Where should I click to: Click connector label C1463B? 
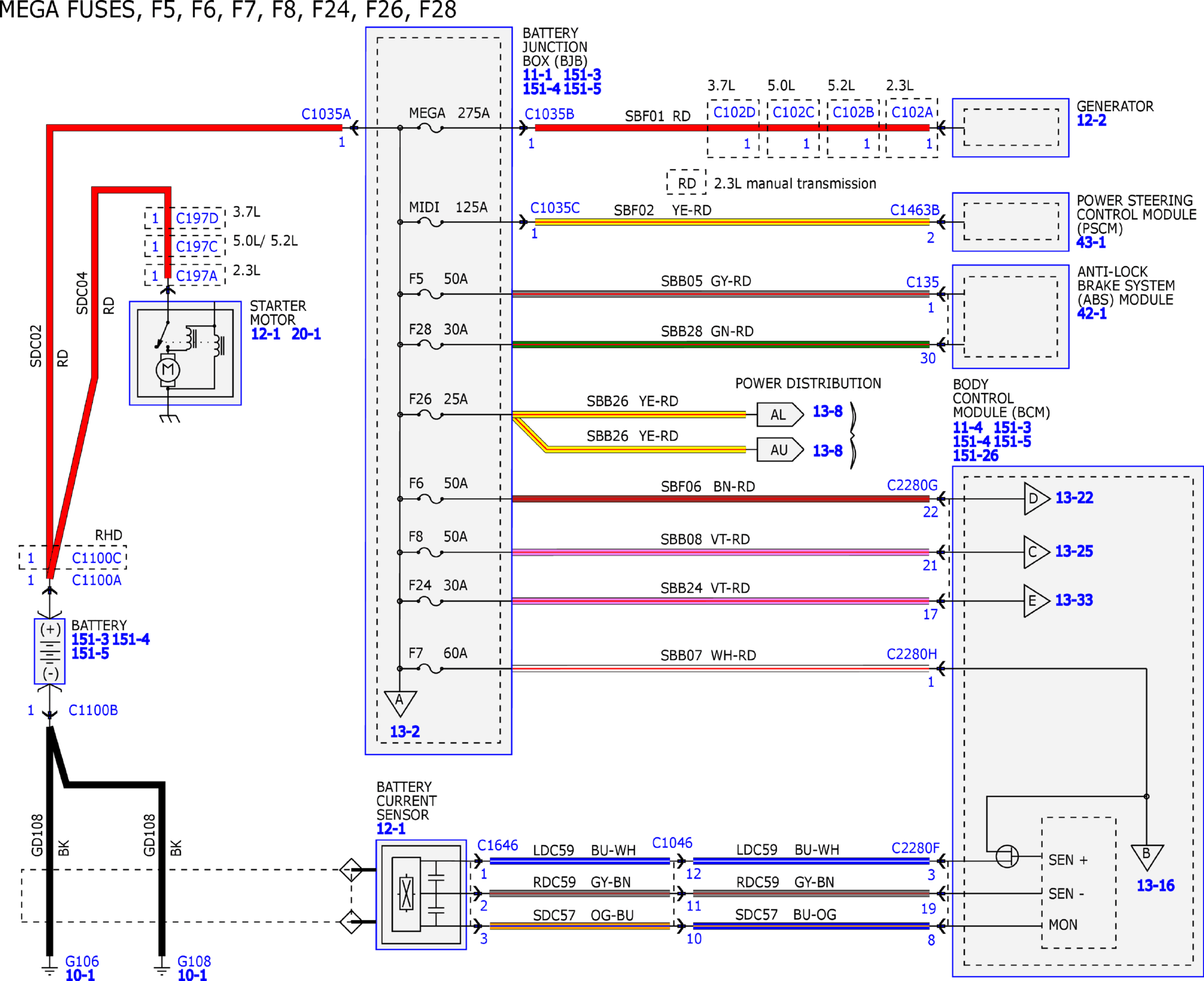click(x=915, y=210)
